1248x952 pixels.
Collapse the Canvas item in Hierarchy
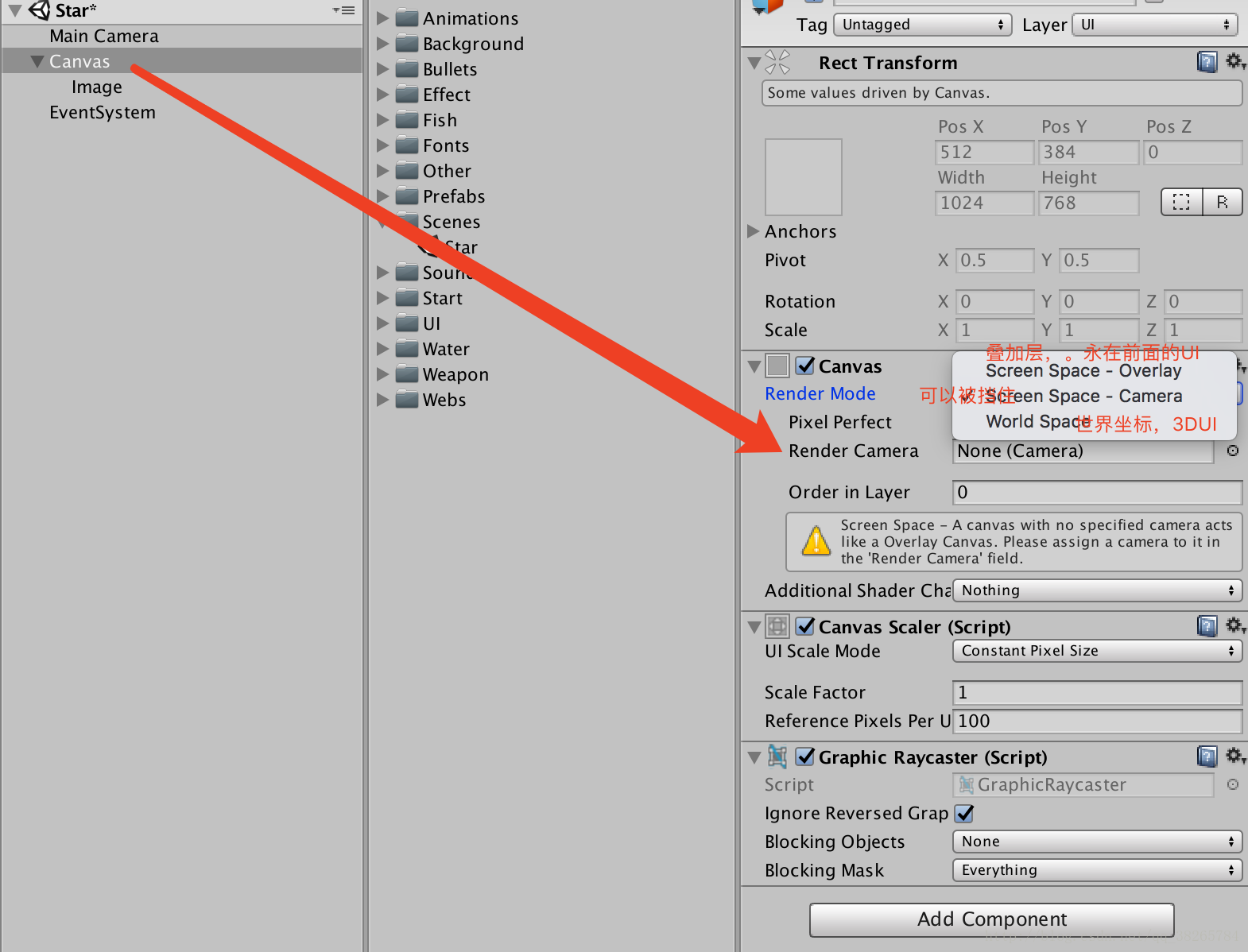[37, 61]
